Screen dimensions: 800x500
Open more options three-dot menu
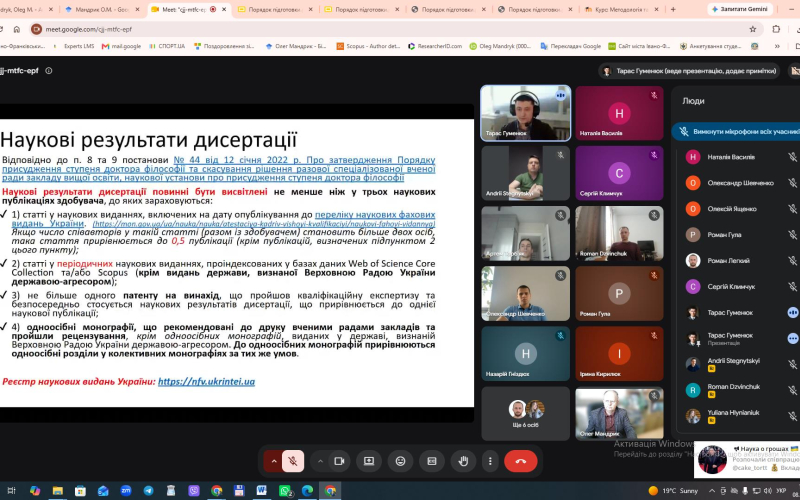click(490, 461)
